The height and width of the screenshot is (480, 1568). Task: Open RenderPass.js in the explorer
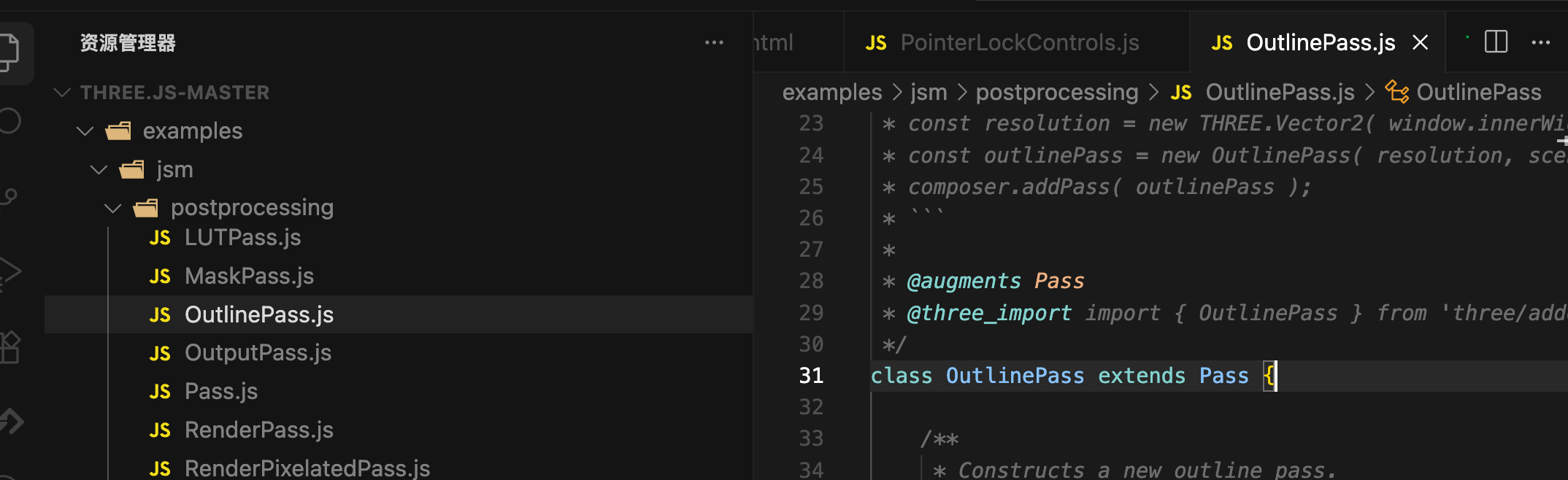point(258,430)
